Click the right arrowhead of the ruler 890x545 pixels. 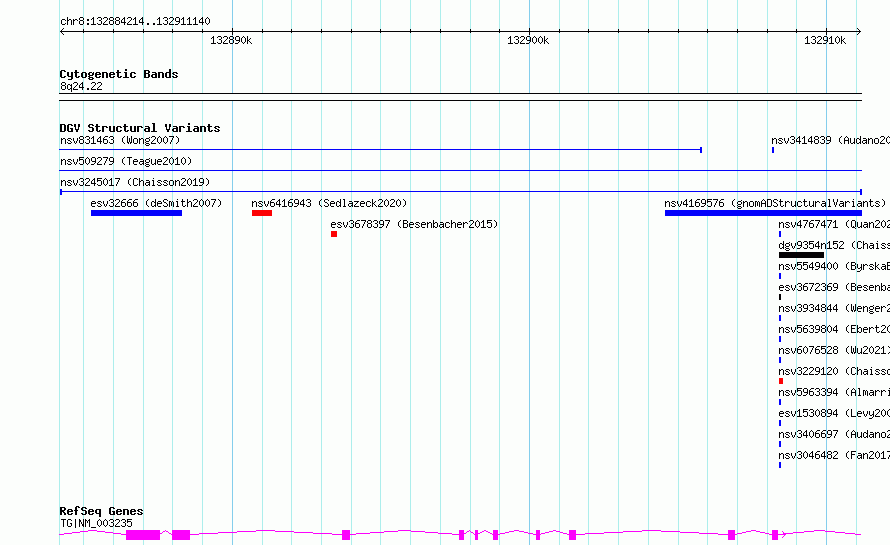click(858, 31)
